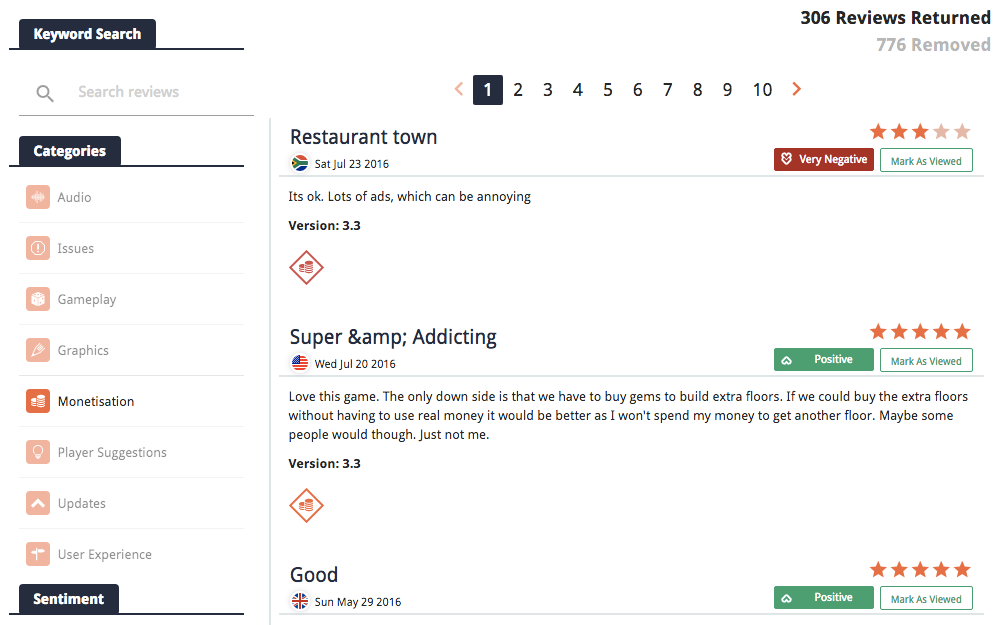Go to page 5 of reviews
The height and width of the screenshot is (625, 1004).
(607, 90)
